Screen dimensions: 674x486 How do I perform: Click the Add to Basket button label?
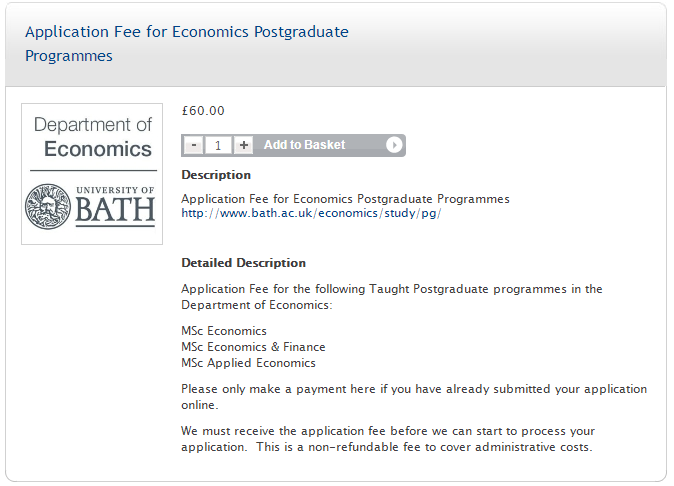304,145
